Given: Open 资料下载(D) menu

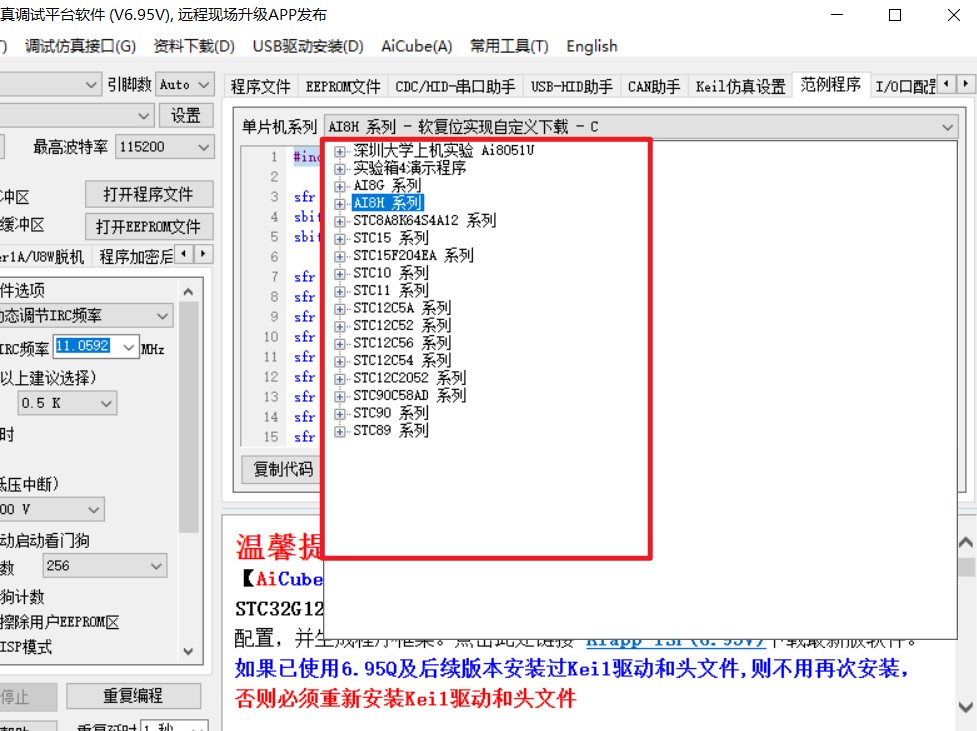Looking at the screenshot, I should tap(194, 46).
